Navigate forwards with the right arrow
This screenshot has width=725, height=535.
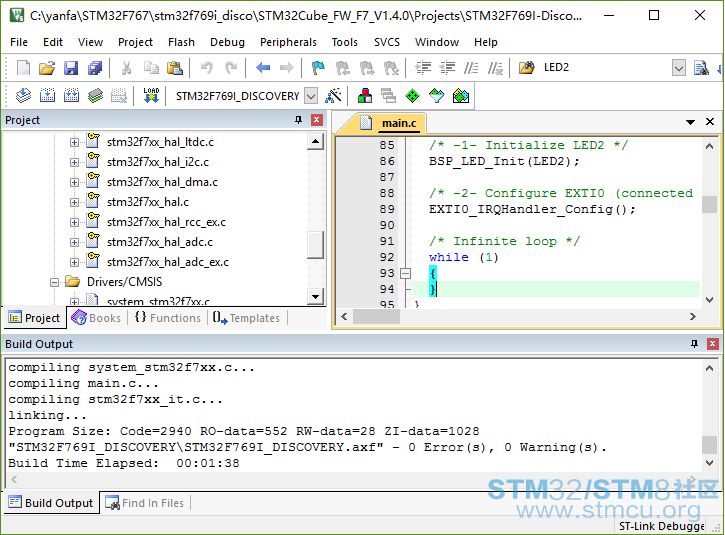pos(287,68)
